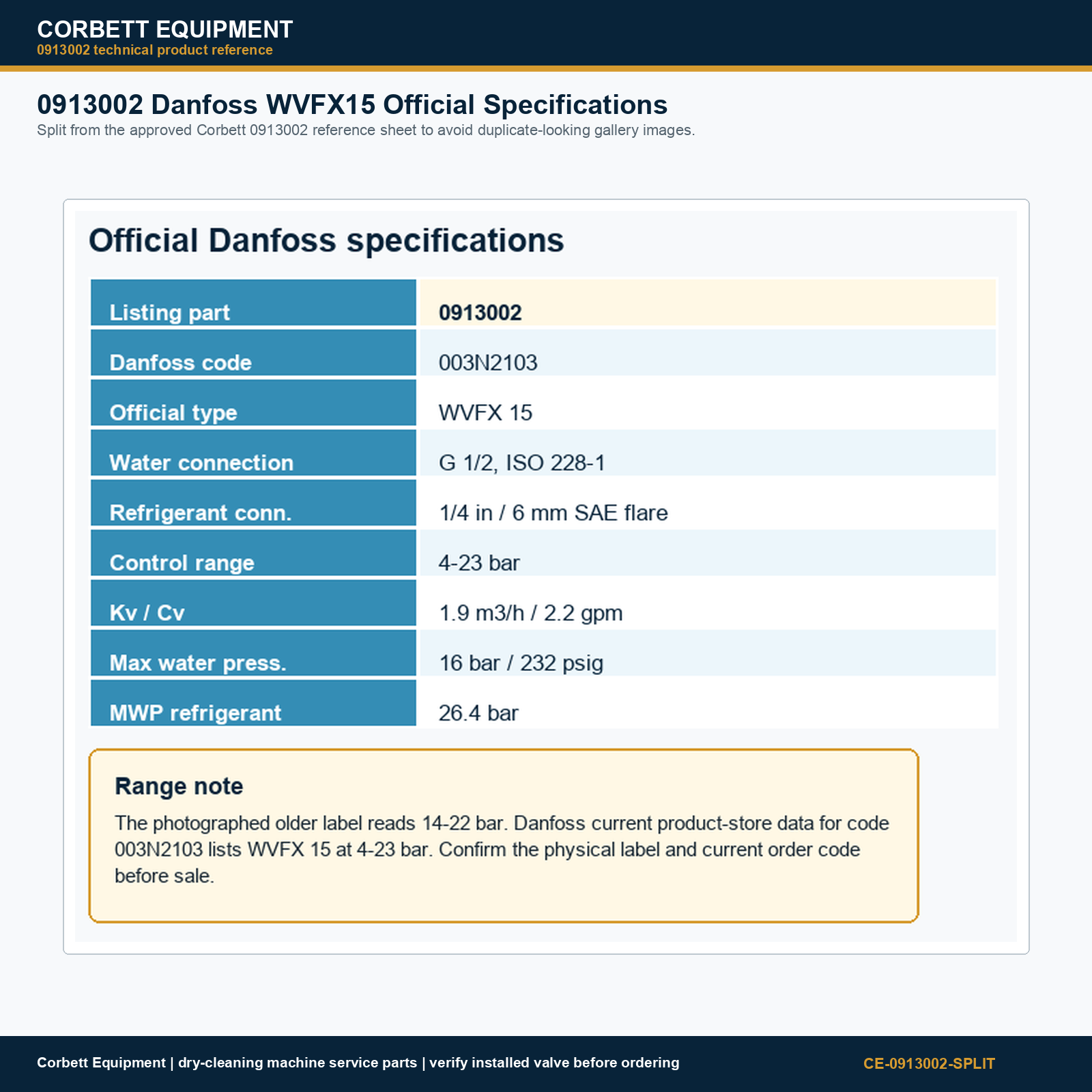The width and height of the screenshot is (1092, 1092).
Task: Select the '0913002 technical product reference' subtitle
Action: (x=155, y=50)
